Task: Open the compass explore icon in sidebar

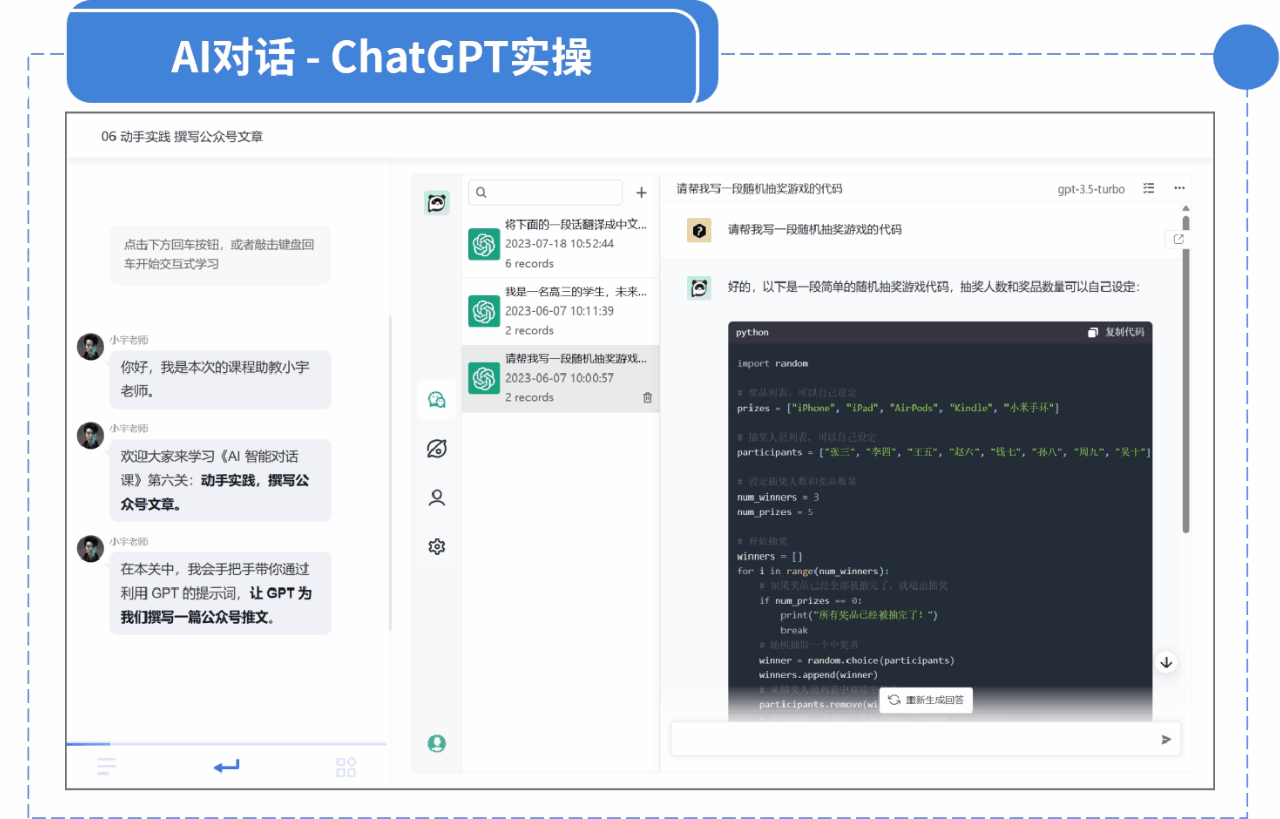Action: [436, 449]
